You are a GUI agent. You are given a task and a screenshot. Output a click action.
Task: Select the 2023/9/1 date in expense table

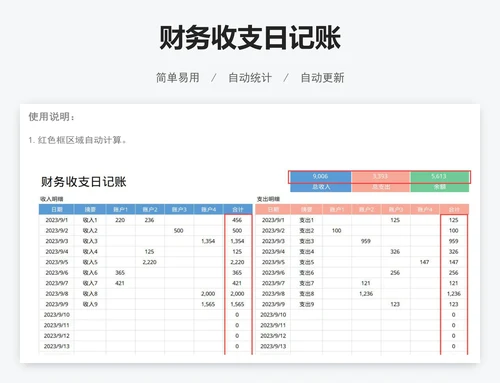273,220
